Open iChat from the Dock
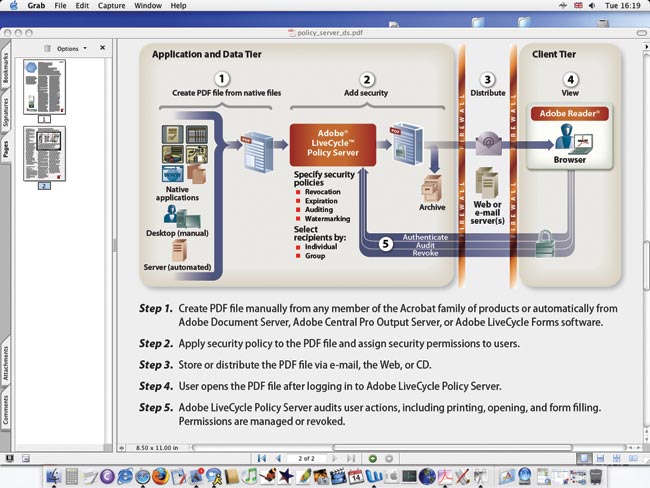 click(214, 476)
